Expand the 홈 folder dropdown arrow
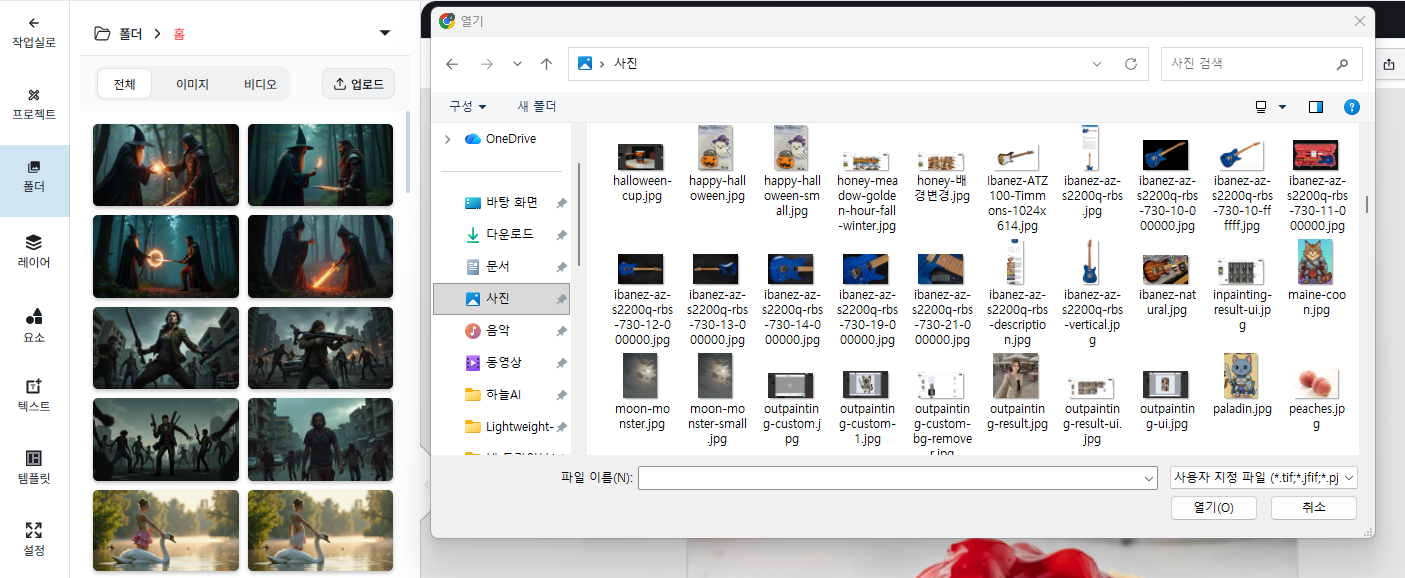The height and width of the screenshot is (578, 1405). 385,33
